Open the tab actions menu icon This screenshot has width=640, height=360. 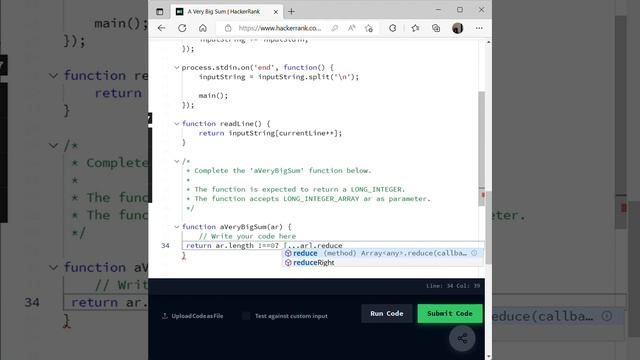point(160,11)
